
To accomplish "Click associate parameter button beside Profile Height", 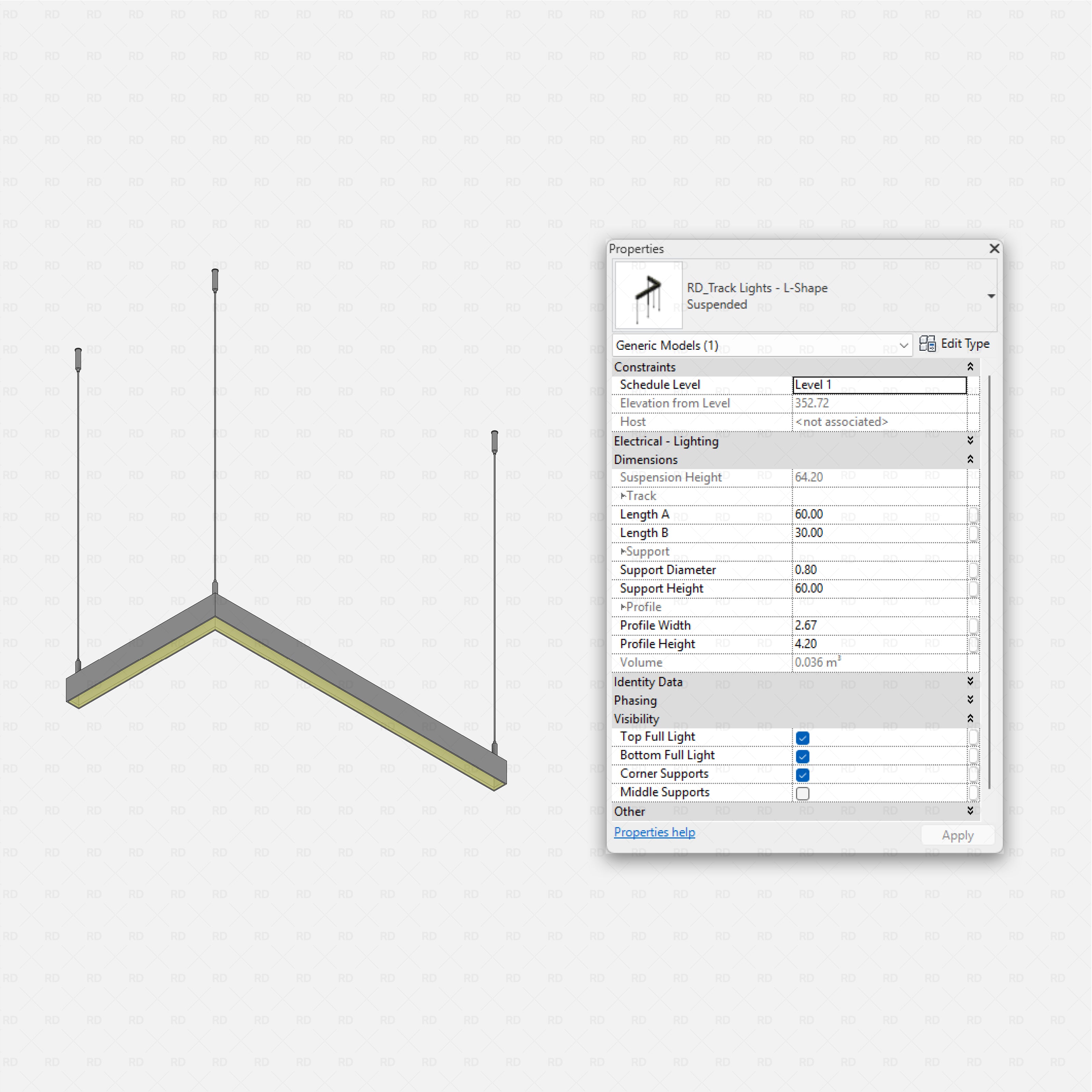I will pyautogui.click(x=974, y=644).
